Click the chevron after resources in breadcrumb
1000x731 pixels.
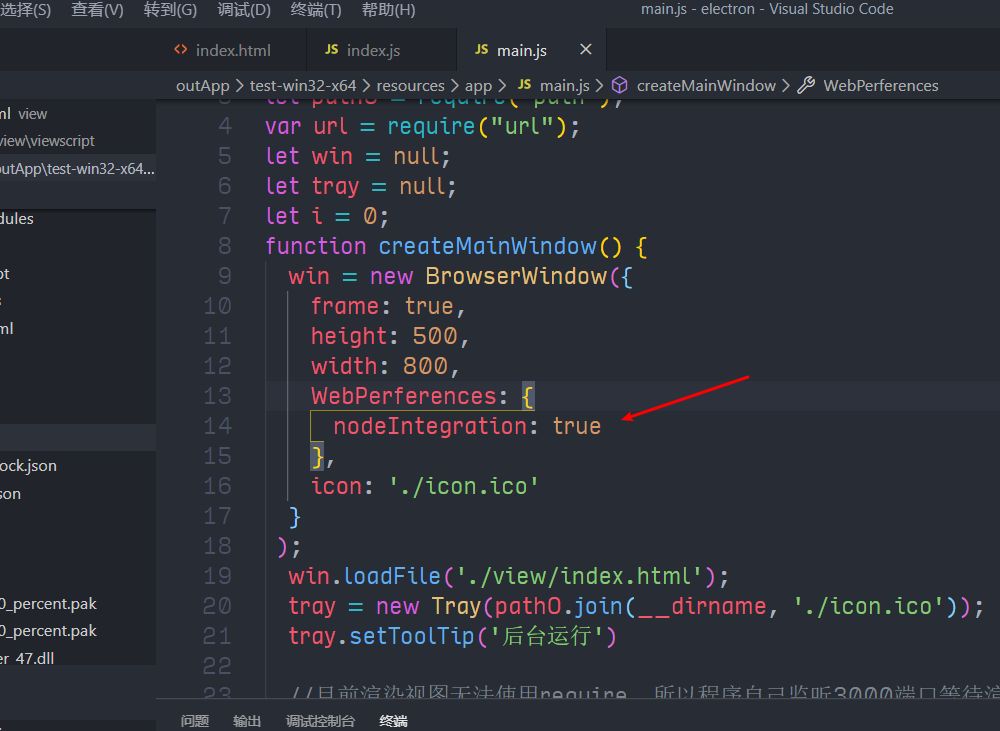455,85
